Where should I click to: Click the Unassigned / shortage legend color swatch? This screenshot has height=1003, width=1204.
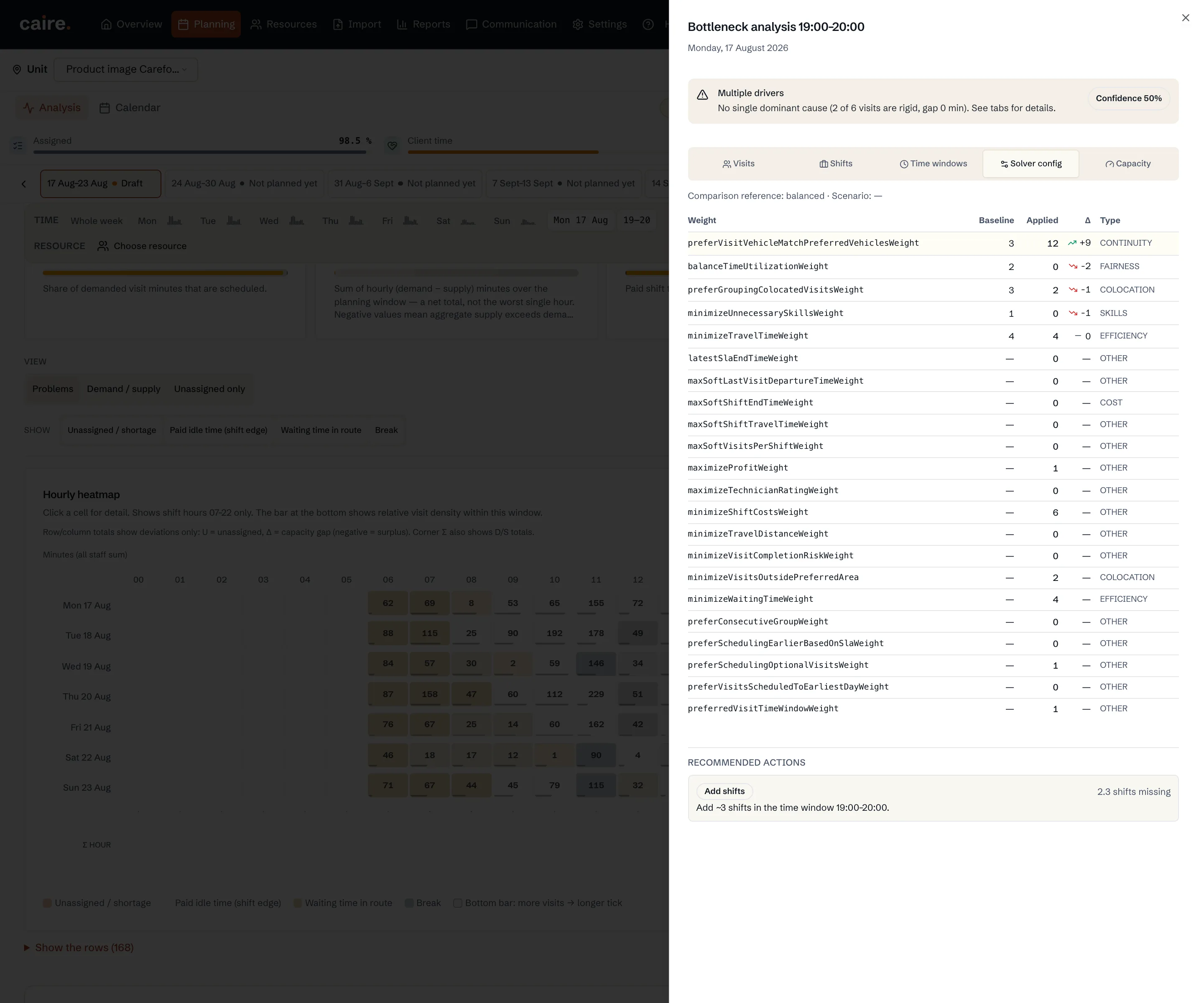tap(48, 903)
